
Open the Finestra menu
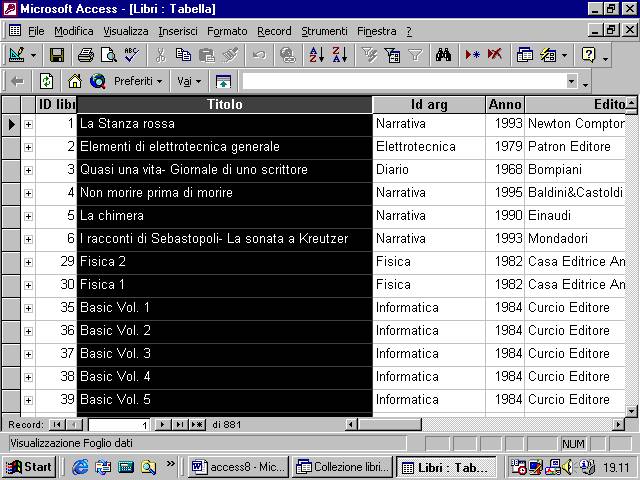(x=377, y=31)
